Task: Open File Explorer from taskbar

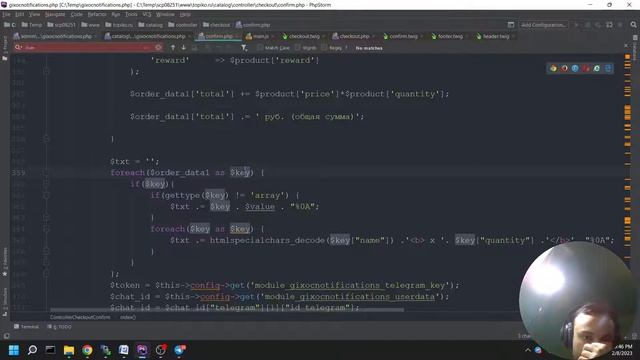Action: pyautogui.click(x=69, y=350)
